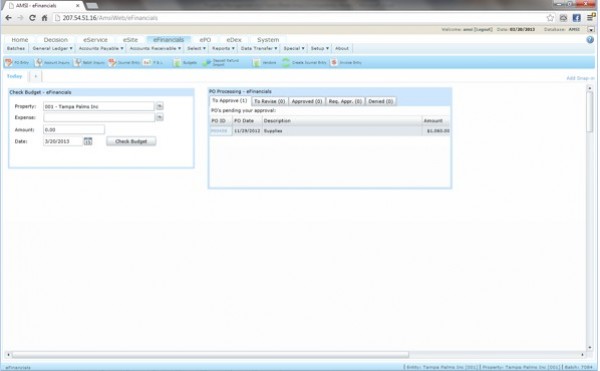Open the Journal Entry toolbar icon

pyautogui.click(x=124, y=62)
